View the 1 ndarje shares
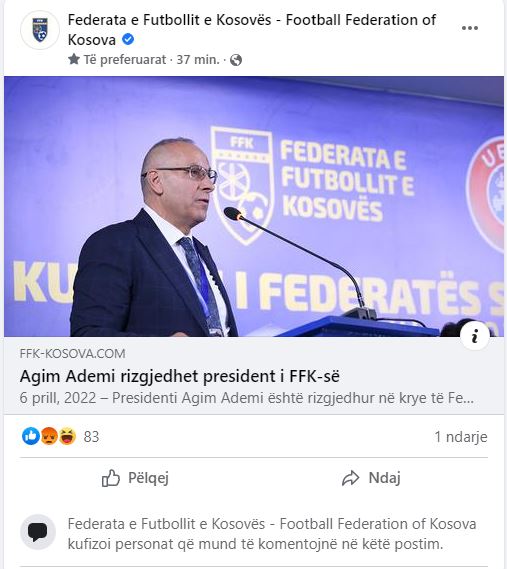This screenshot has height=569, width=507. coord(461,437)
